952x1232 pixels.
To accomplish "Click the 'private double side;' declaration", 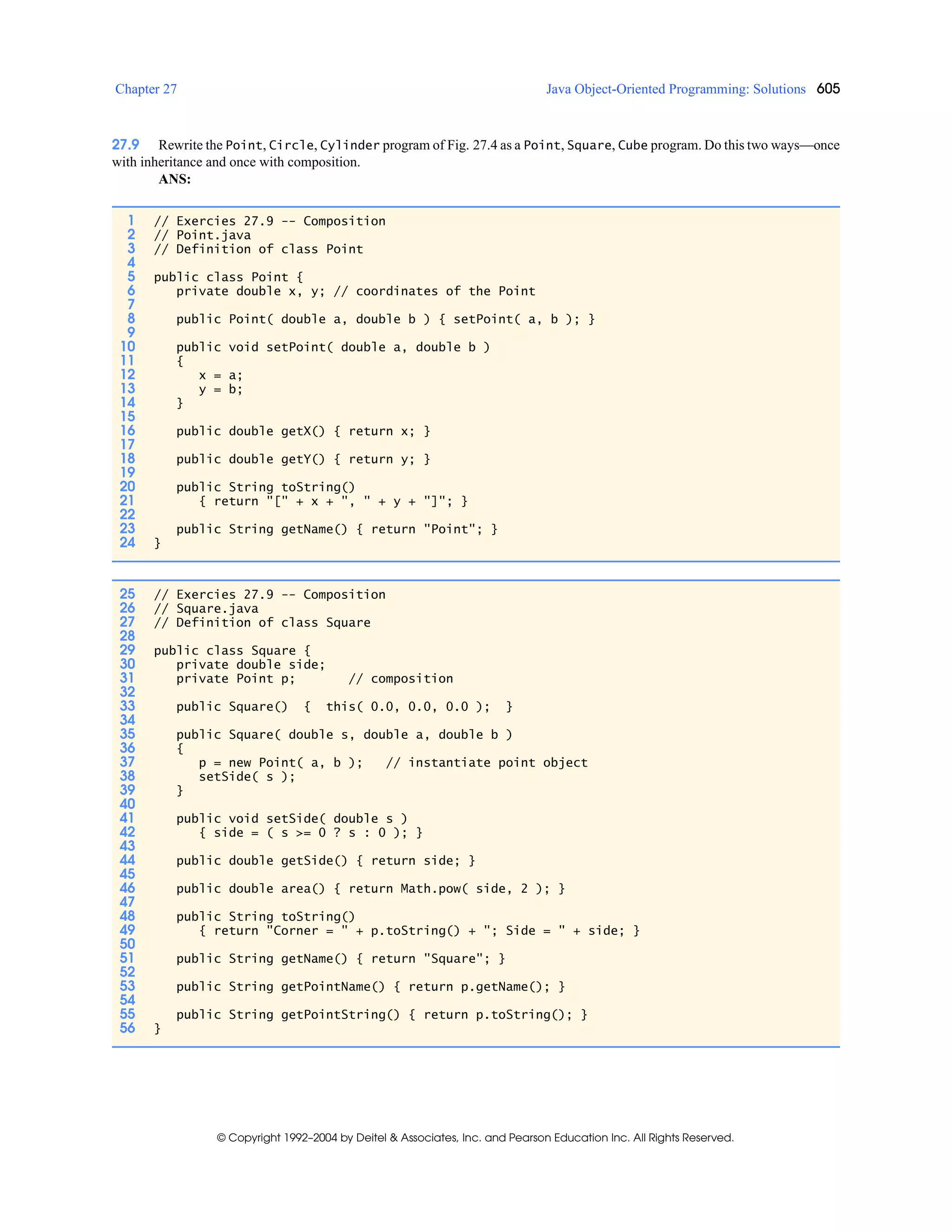I will point(251,664).
